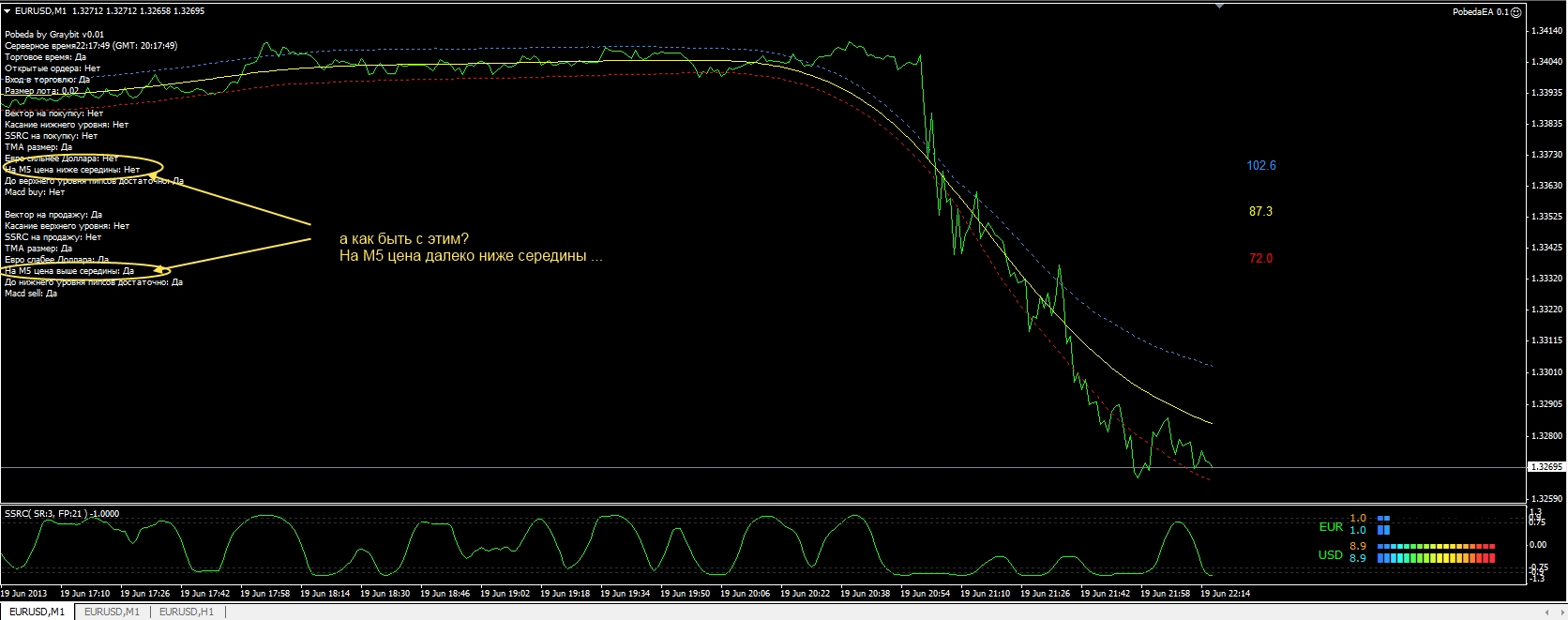
Task: Click the yellow 87.3 value
Action: click(1261, 212)
